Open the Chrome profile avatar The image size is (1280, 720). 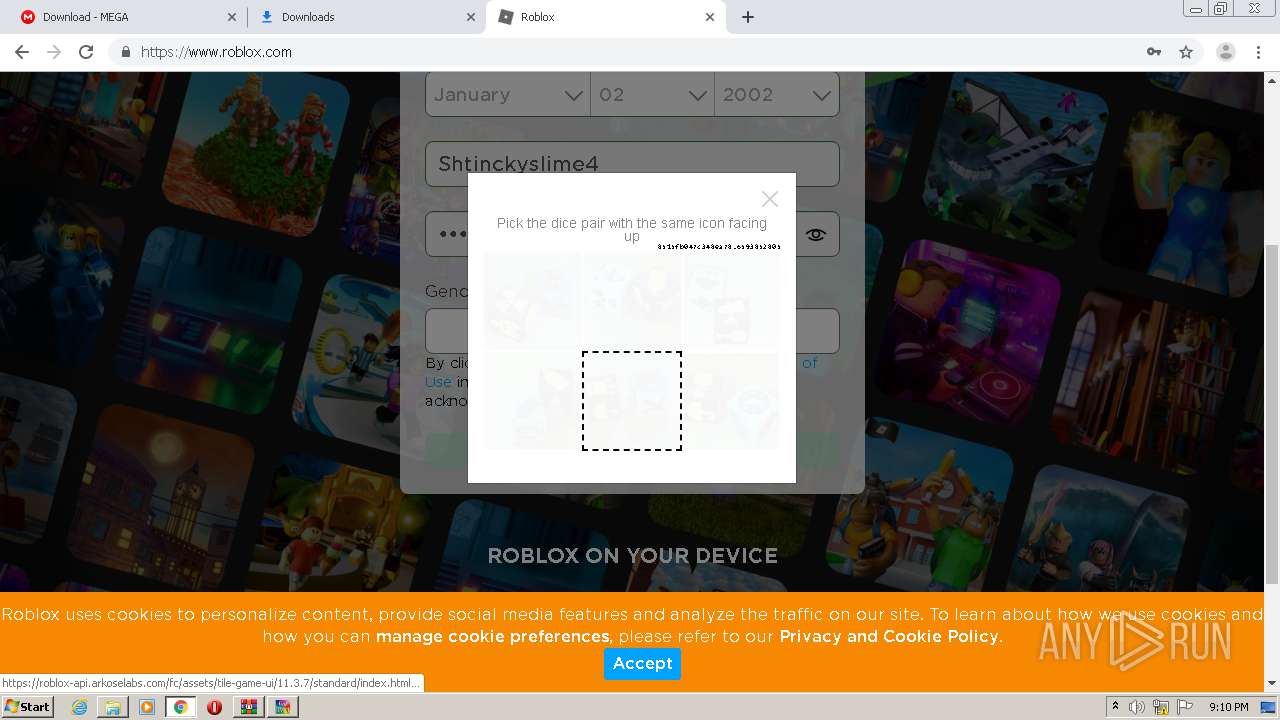pos(1225,52)
